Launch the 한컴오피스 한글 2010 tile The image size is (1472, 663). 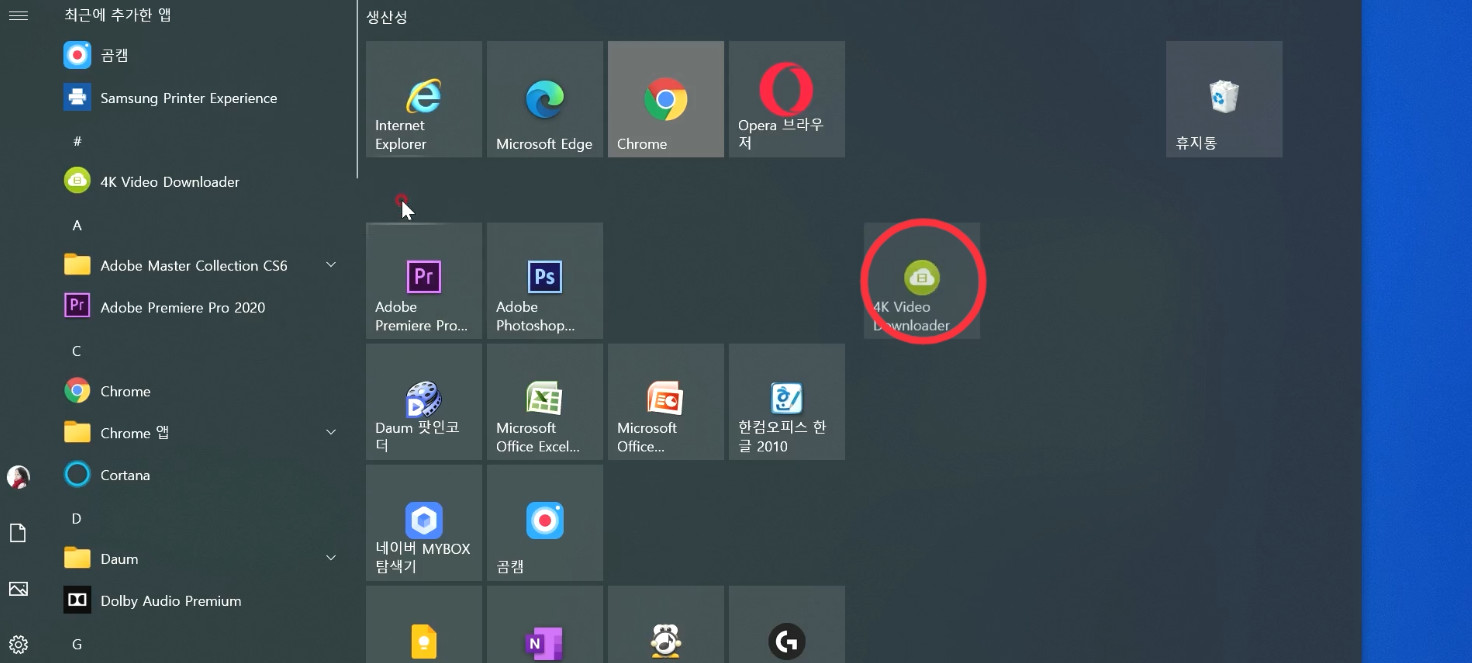coord(787,402)
